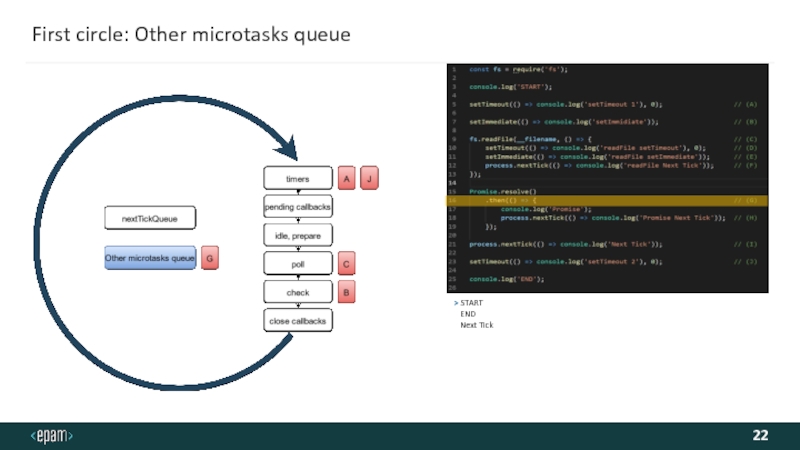Viewport: 800px width, 450px height.
Task: Select the nextTickQueue box
Action: point(150,217)
